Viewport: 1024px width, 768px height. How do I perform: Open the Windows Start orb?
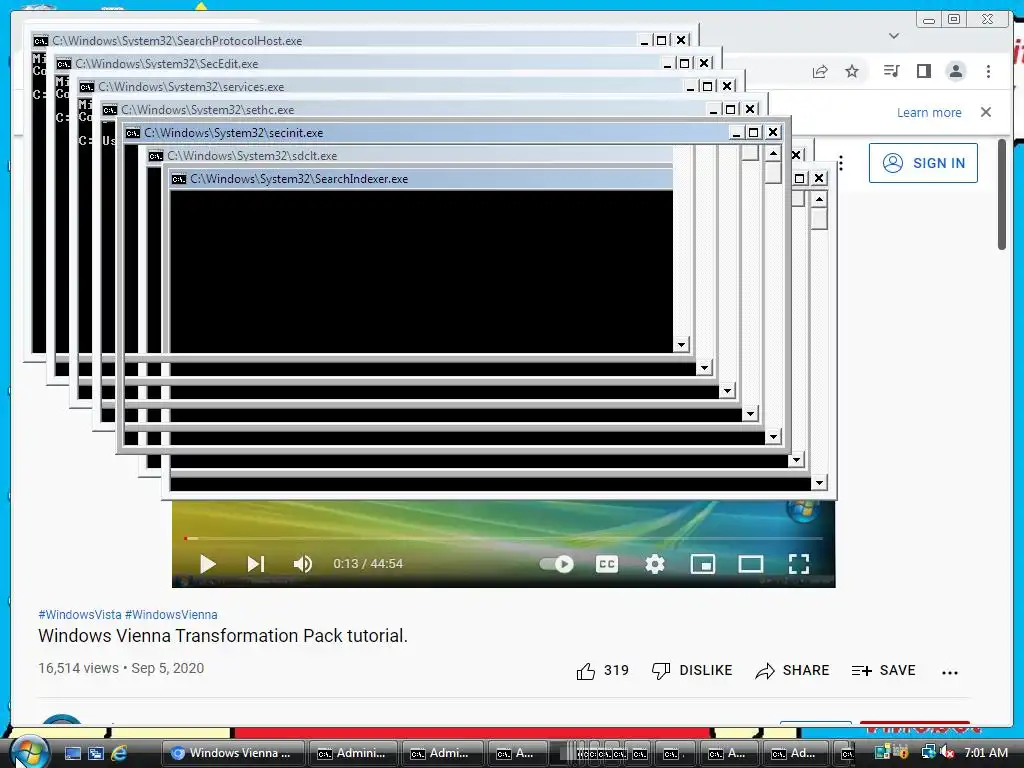pyautogui.click(x=29, y=752)
